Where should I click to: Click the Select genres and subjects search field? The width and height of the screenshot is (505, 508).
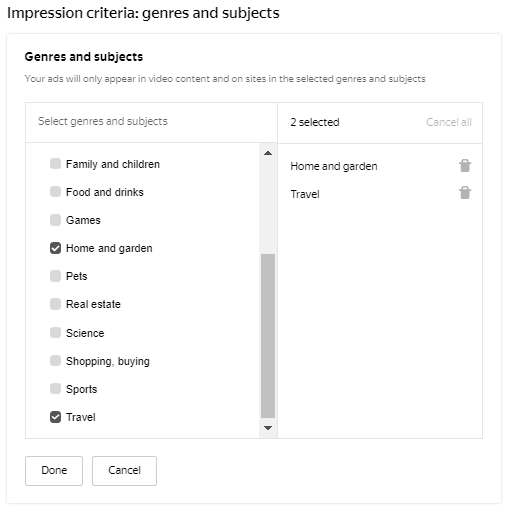pos(151,122)
